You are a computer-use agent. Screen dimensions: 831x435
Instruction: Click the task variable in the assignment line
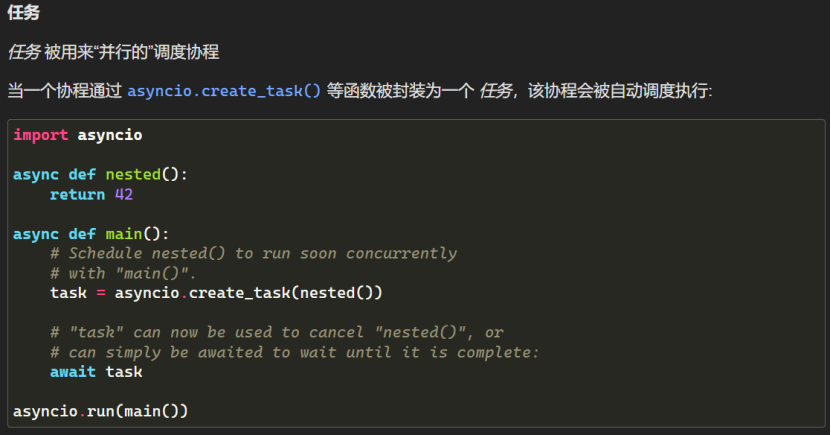(x=68, y=293)
